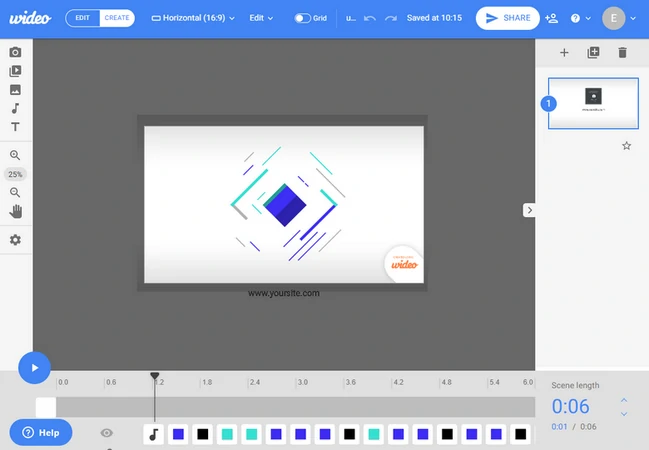Select scene 1 thumbnail
This screenshot has width=649, height=450.
point(593,103)
